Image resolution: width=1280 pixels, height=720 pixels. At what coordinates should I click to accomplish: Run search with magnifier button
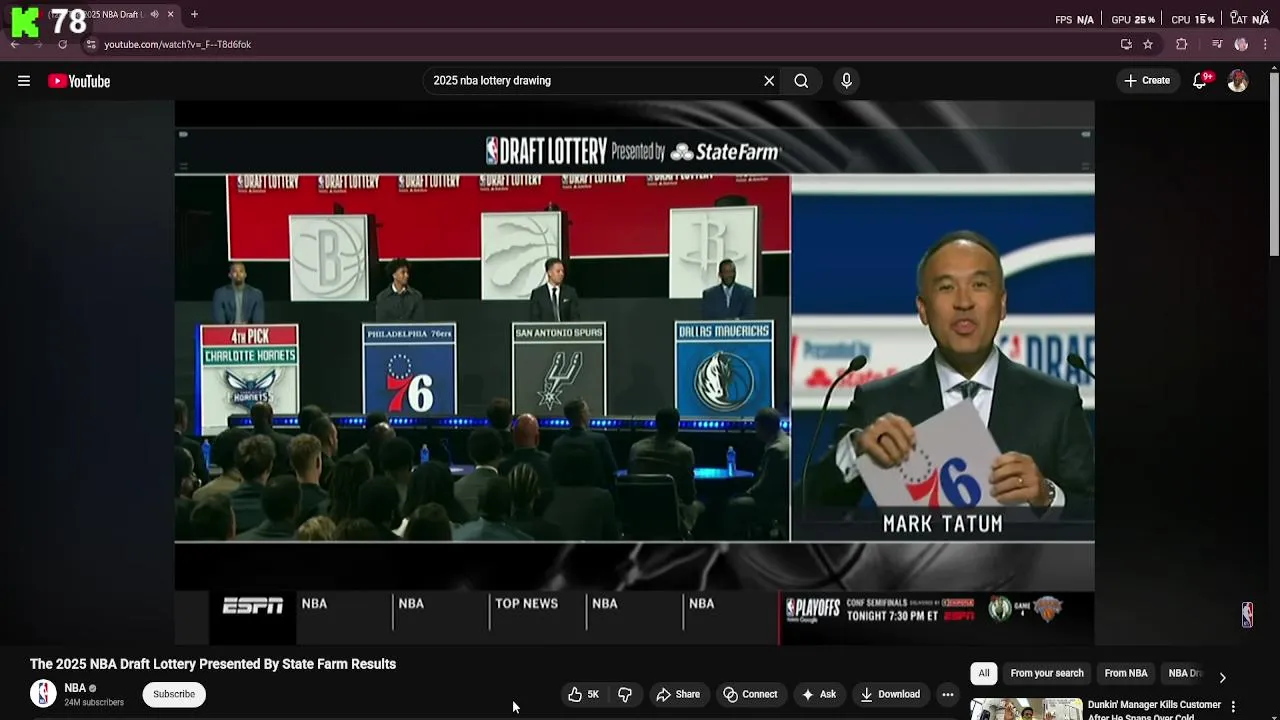801,81
